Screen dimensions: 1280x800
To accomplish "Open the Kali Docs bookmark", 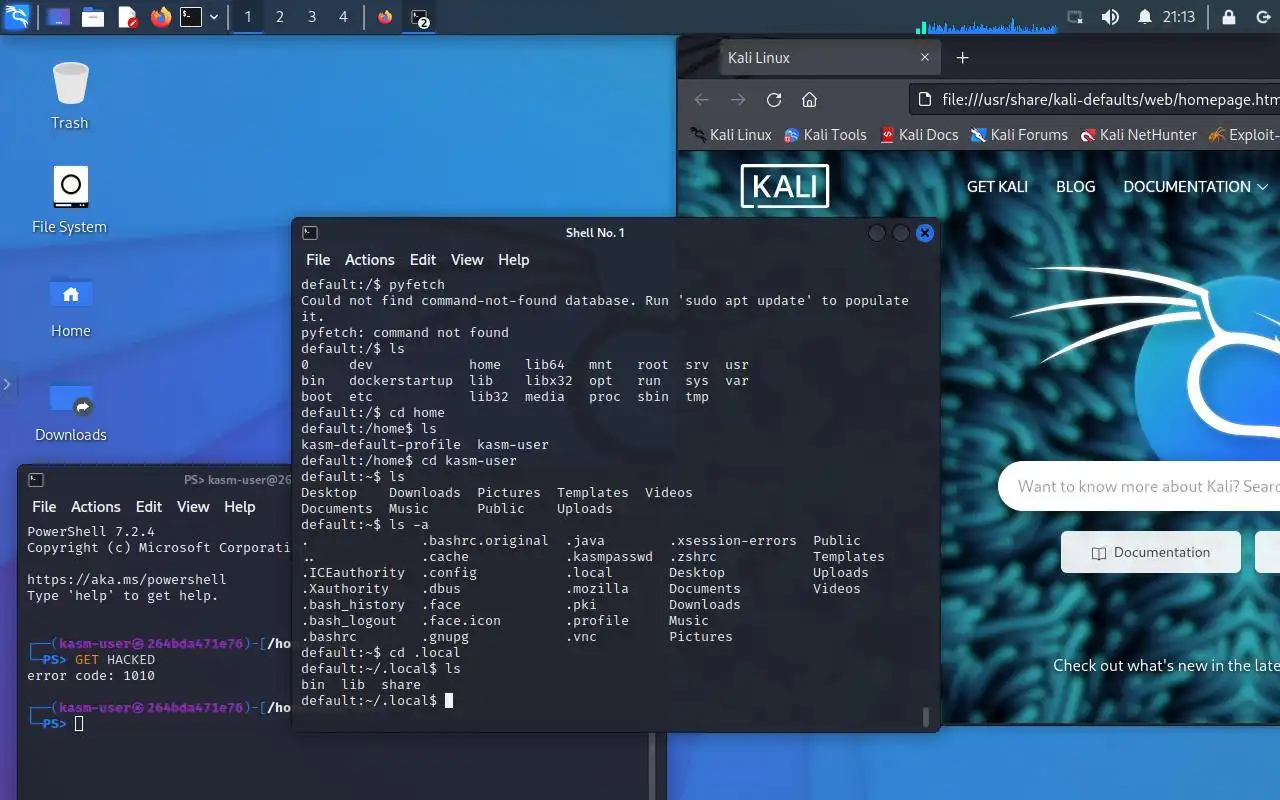I will [920, 135].
